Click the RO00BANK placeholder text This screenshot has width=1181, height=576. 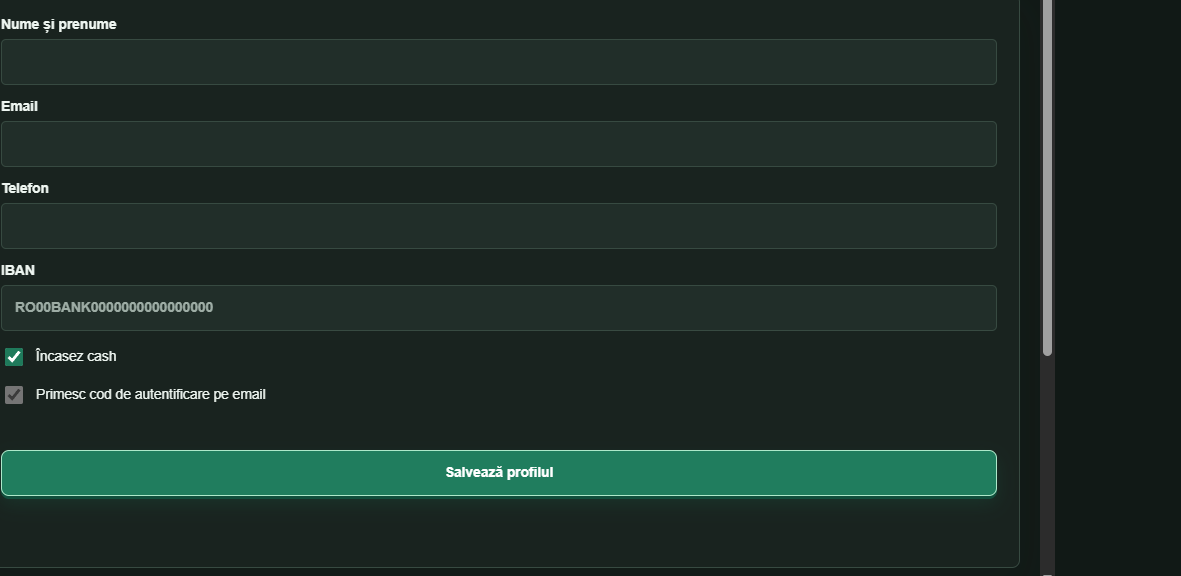(x=114, y=307)
